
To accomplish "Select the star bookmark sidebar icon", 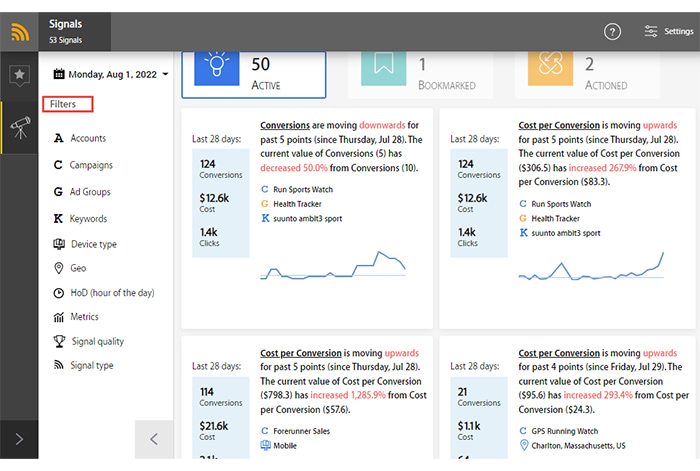I will (x=19, y=75).
